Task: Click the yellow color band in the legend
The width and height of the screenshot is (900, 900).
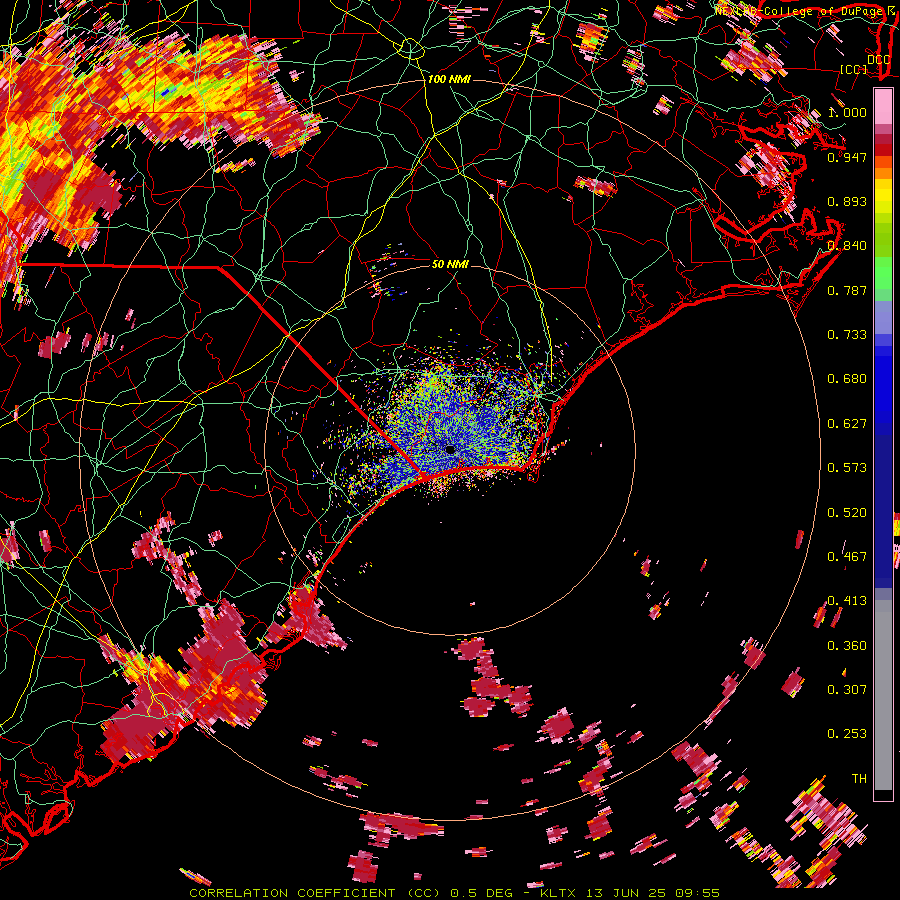Action: (x=883, y=197)
